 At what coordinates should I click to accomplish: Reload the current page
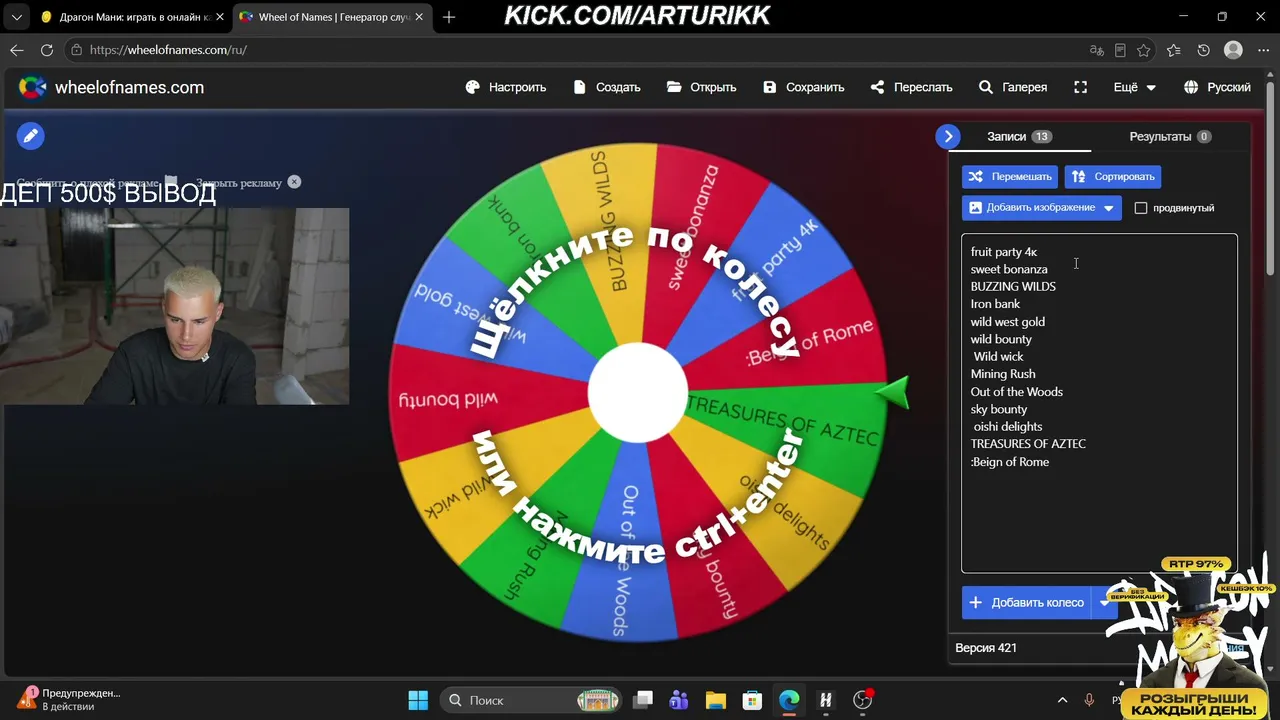click(47, 50)
